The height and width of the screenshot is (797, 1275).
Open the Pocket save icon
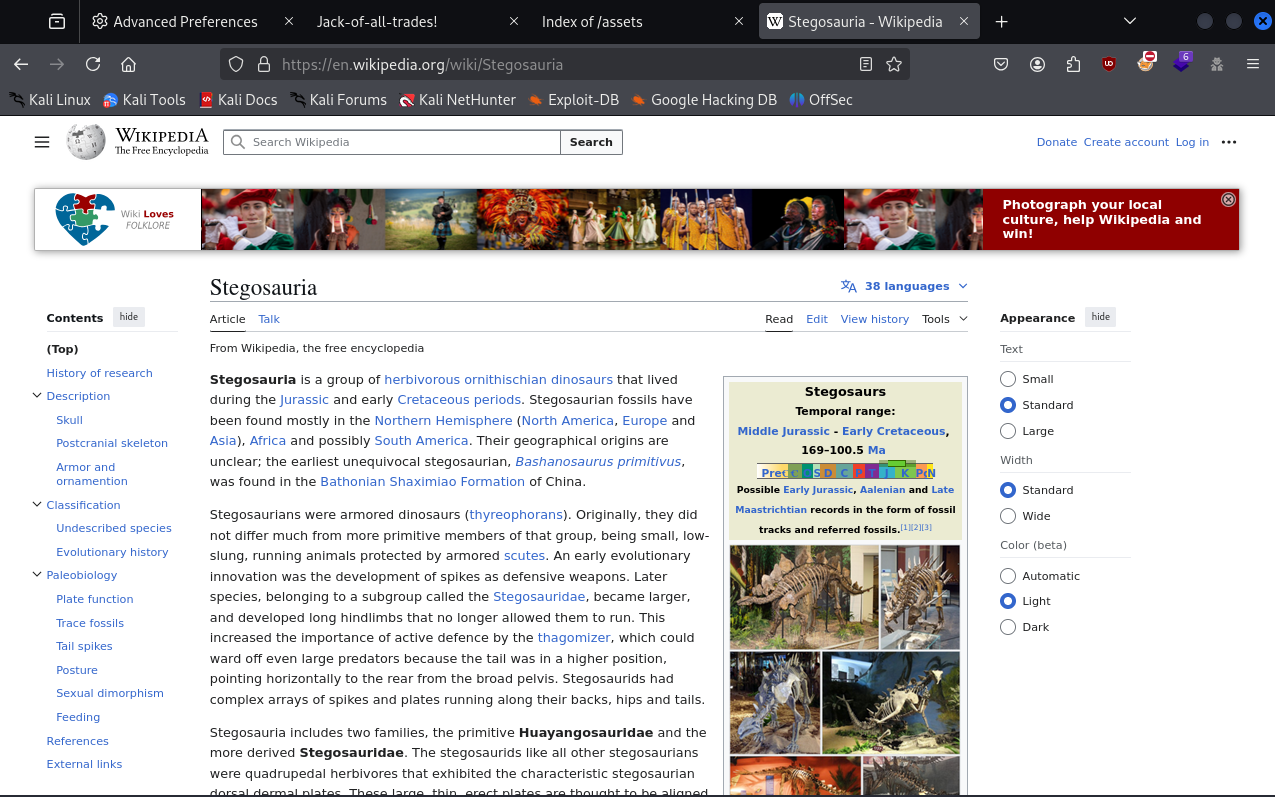click(x=1001, y=64)
